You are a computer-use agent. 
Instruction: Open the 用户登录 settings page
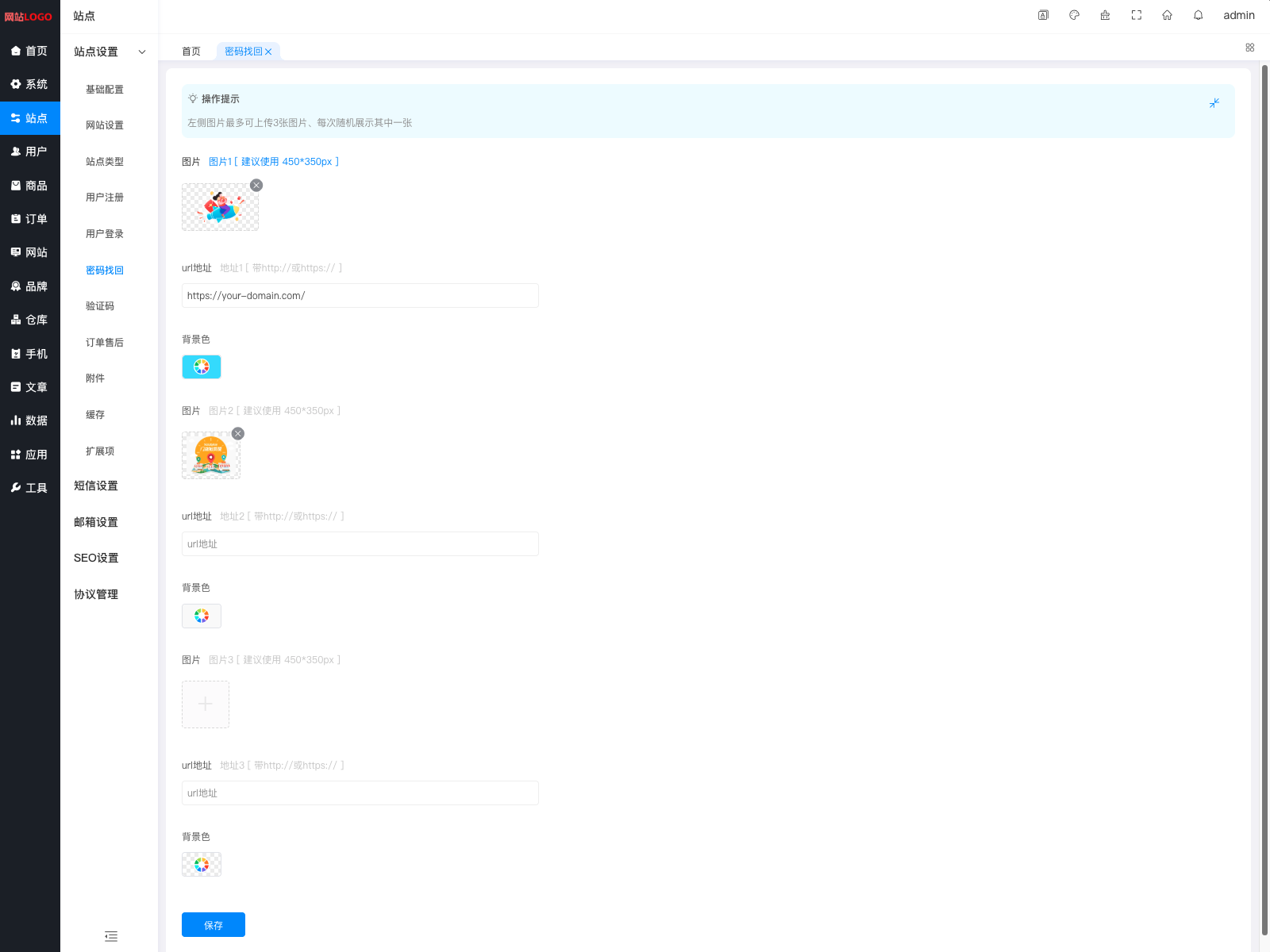coord(105,234)
